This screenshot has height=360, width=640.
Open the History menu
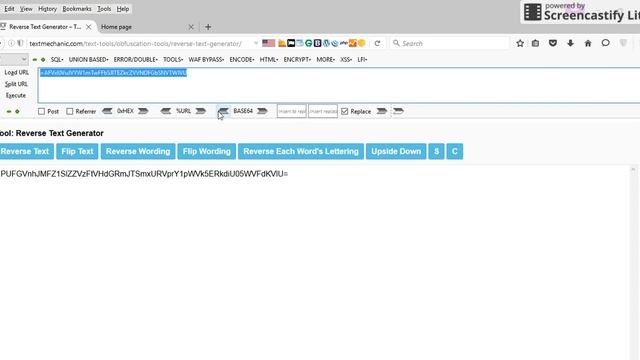tap(47, 9)
